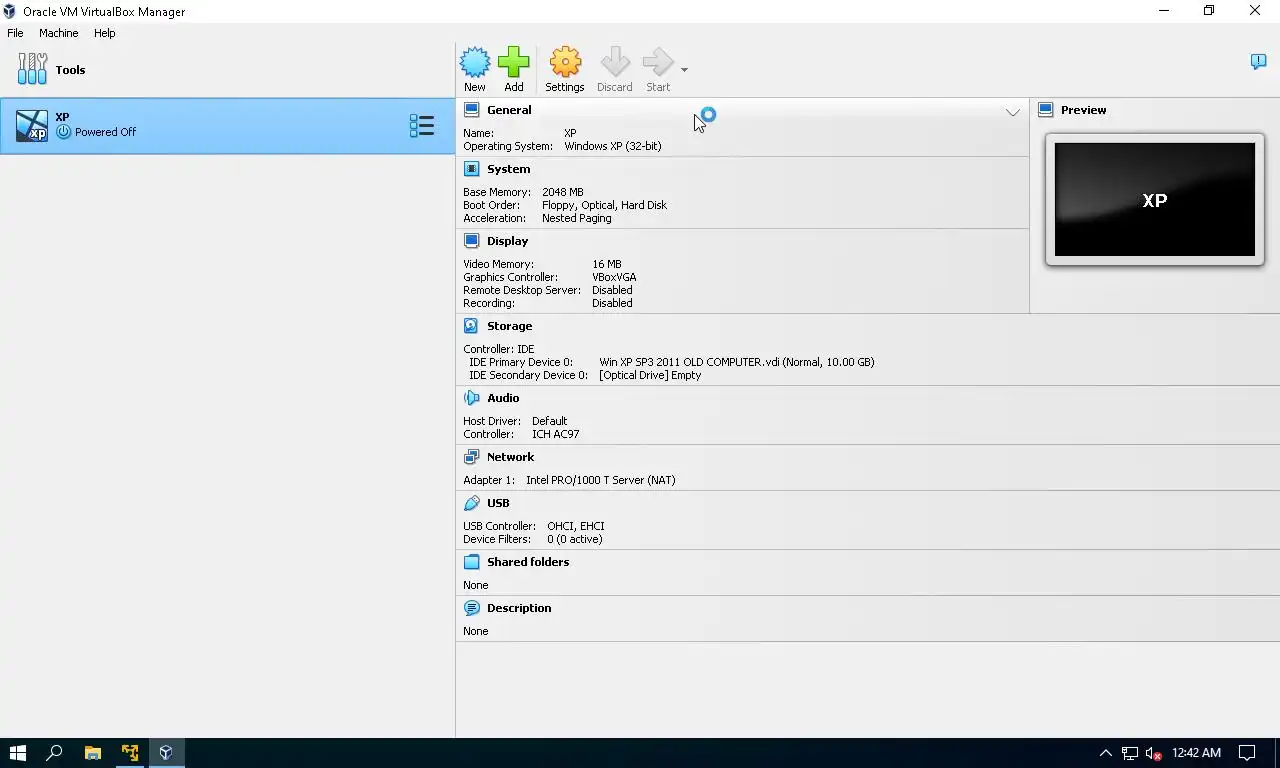The image size is (1280, 768).
Task: Click the General section icon
Action: coord(471,110)
